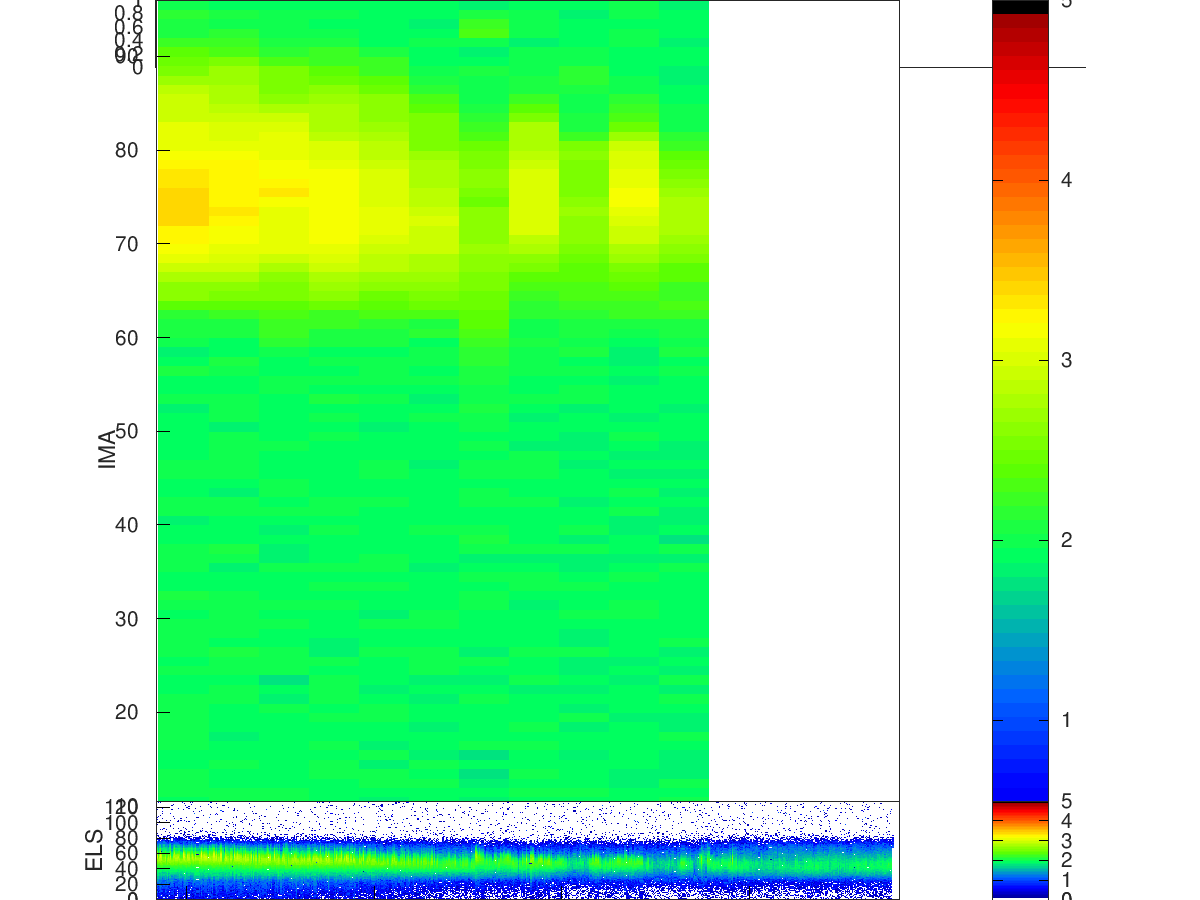
Task: Click the IMA axis label
Action: click(107, 449)
